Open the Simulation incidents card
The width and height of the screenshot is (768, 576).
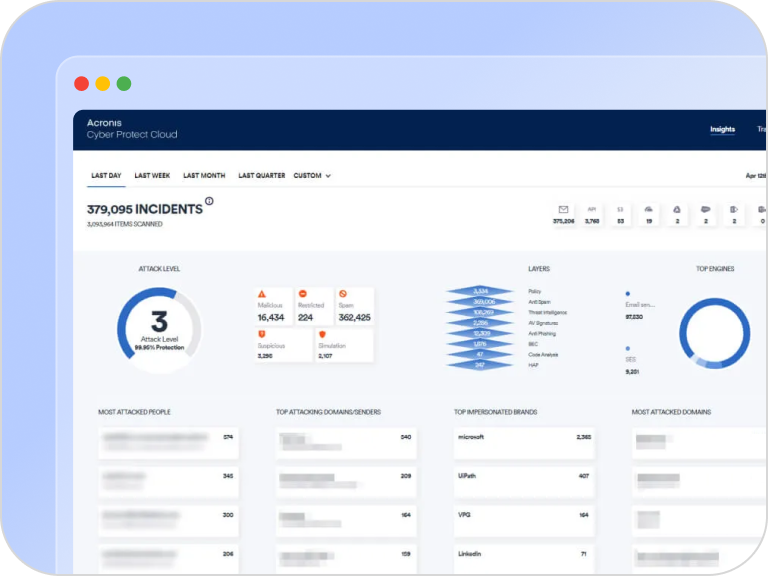click(343, 345)
